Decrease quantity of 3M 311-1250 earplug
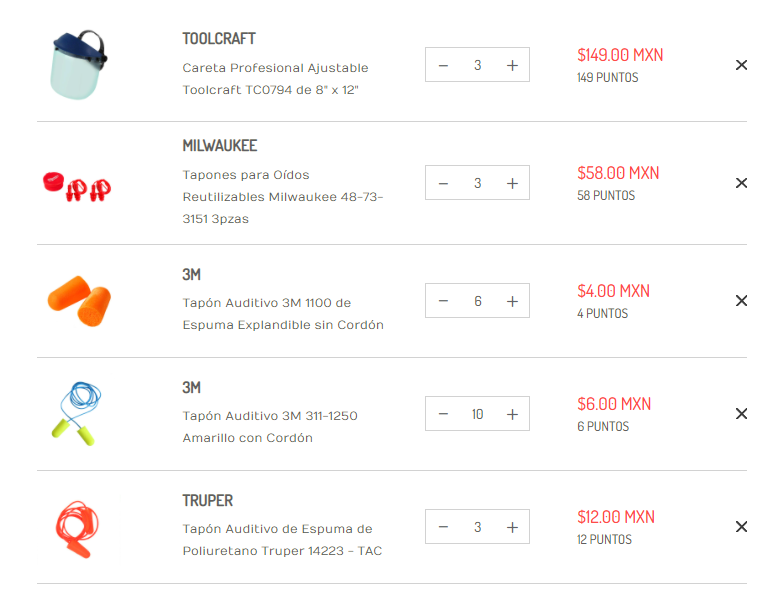 443,414
